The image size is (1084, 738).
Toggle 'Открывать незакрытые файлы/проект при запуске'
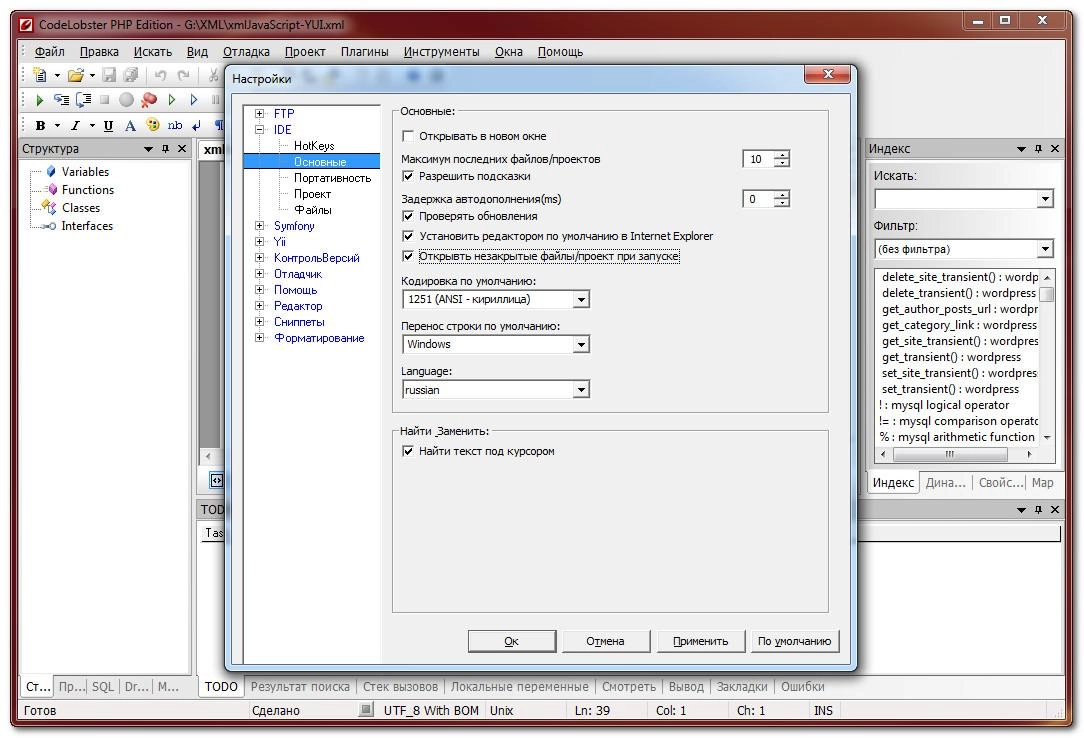click(408, 256)
